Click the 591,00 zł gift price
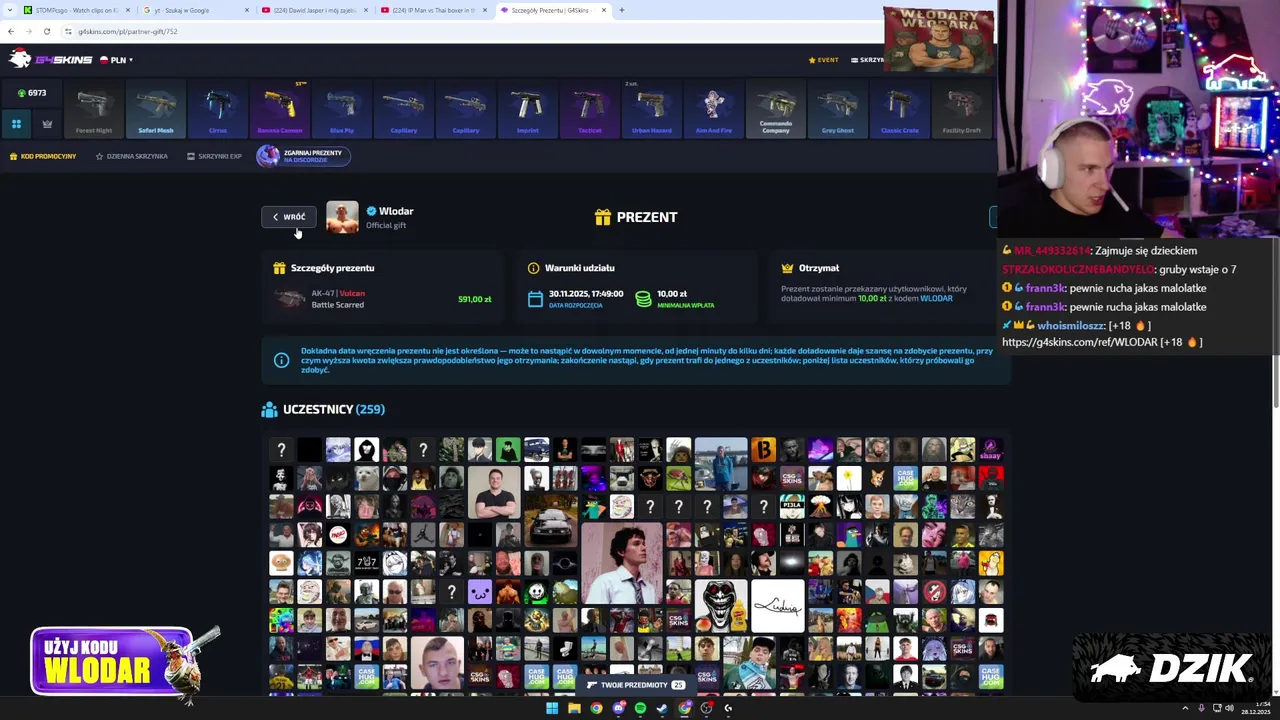The image size is (1280, 720). click(474, 299)
